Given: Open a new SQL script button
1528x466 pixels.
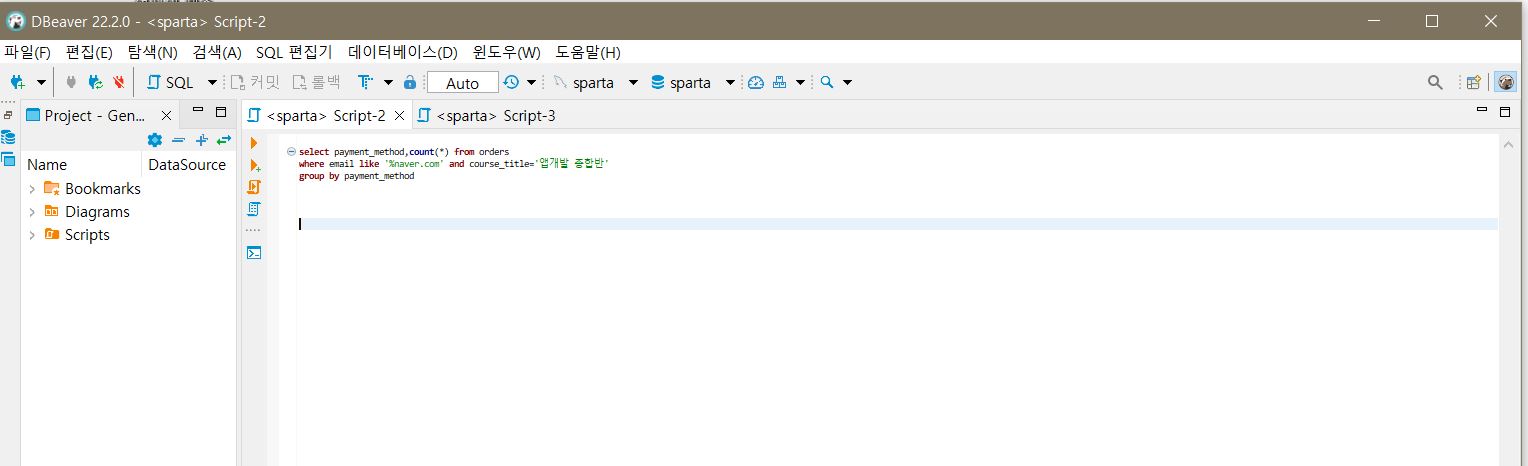Looking at the screenshot, I should 171,83.
